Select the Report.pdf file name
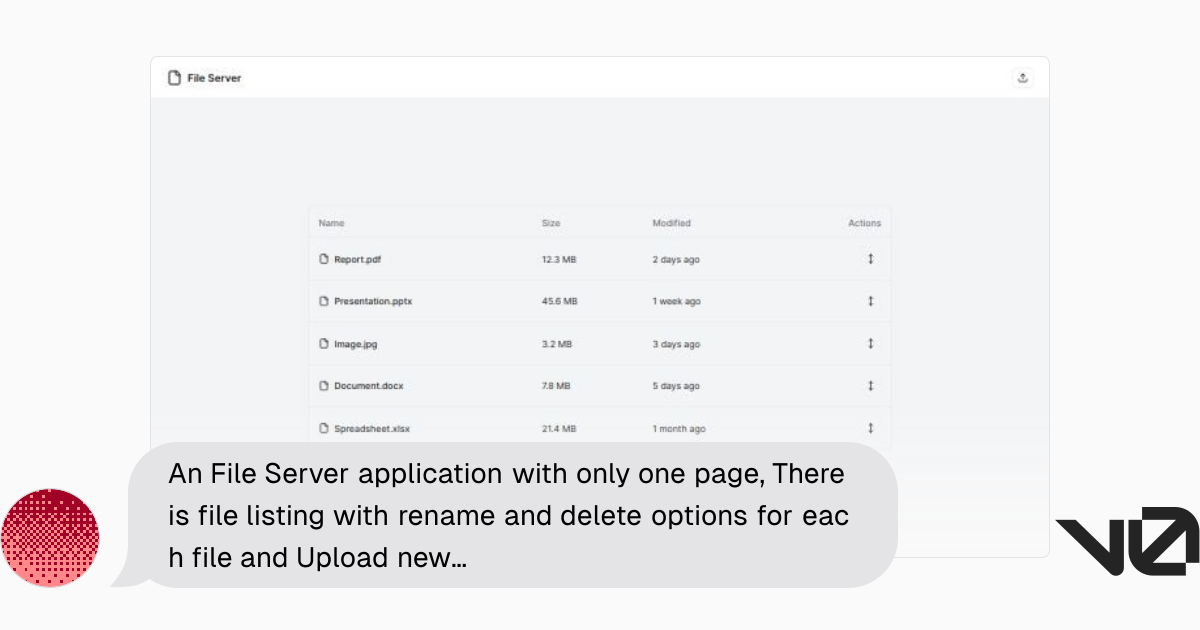This screenshot has height=630, width=1200. click(x=358, y=259)
